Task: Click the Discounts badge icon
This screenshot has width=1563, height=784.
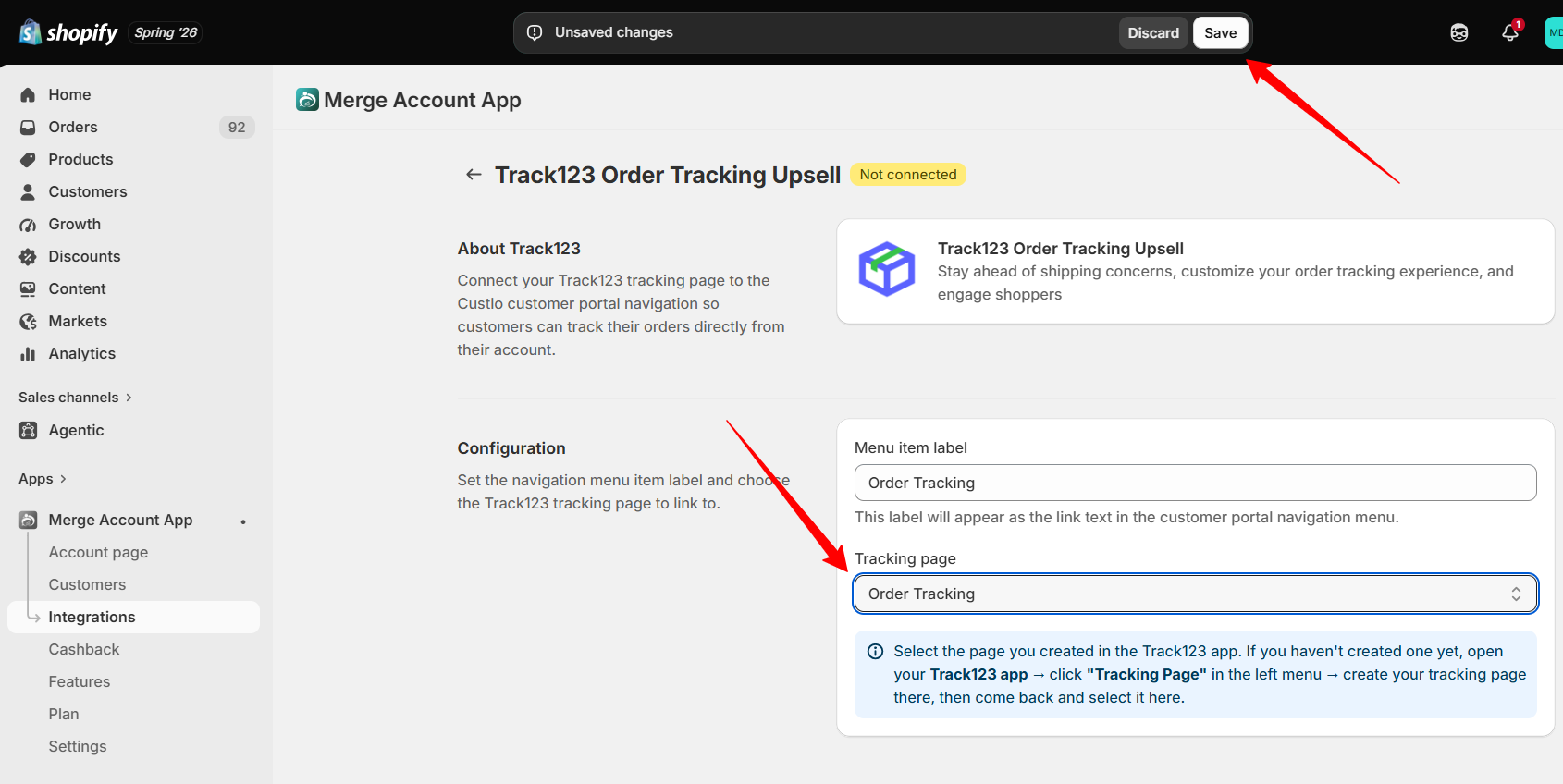Action: 28,256
